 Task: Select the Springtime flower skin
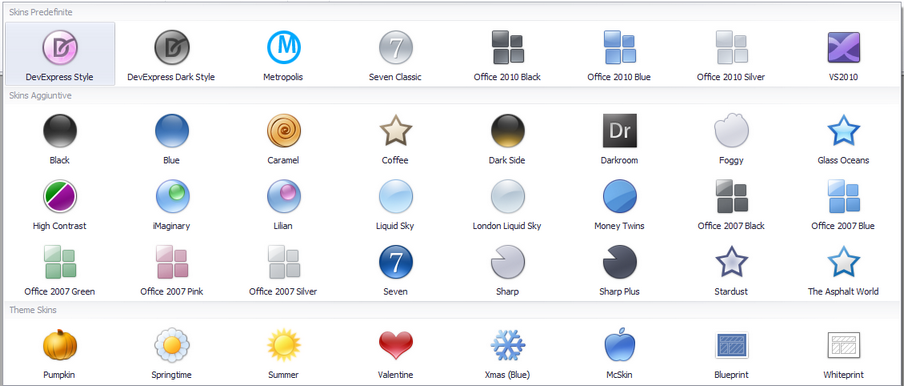[x=171, y=353]
